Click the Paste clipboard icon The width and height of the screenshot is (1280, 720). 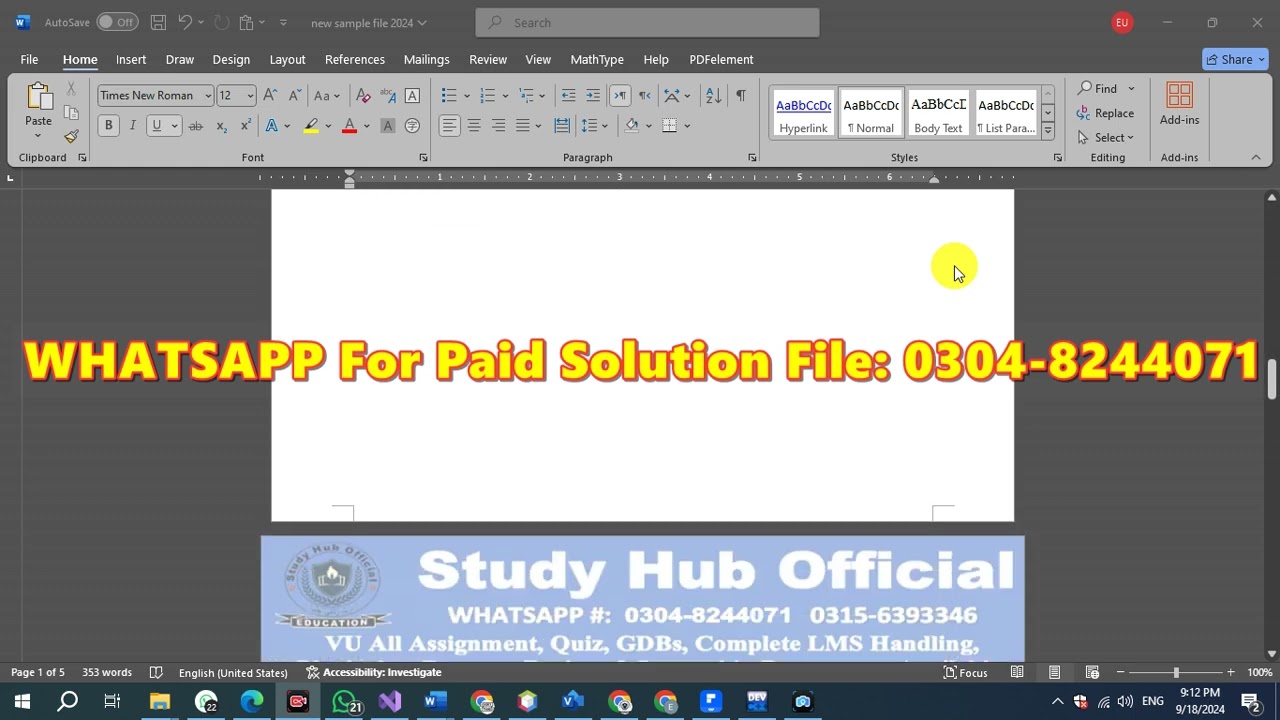point(39,97)
